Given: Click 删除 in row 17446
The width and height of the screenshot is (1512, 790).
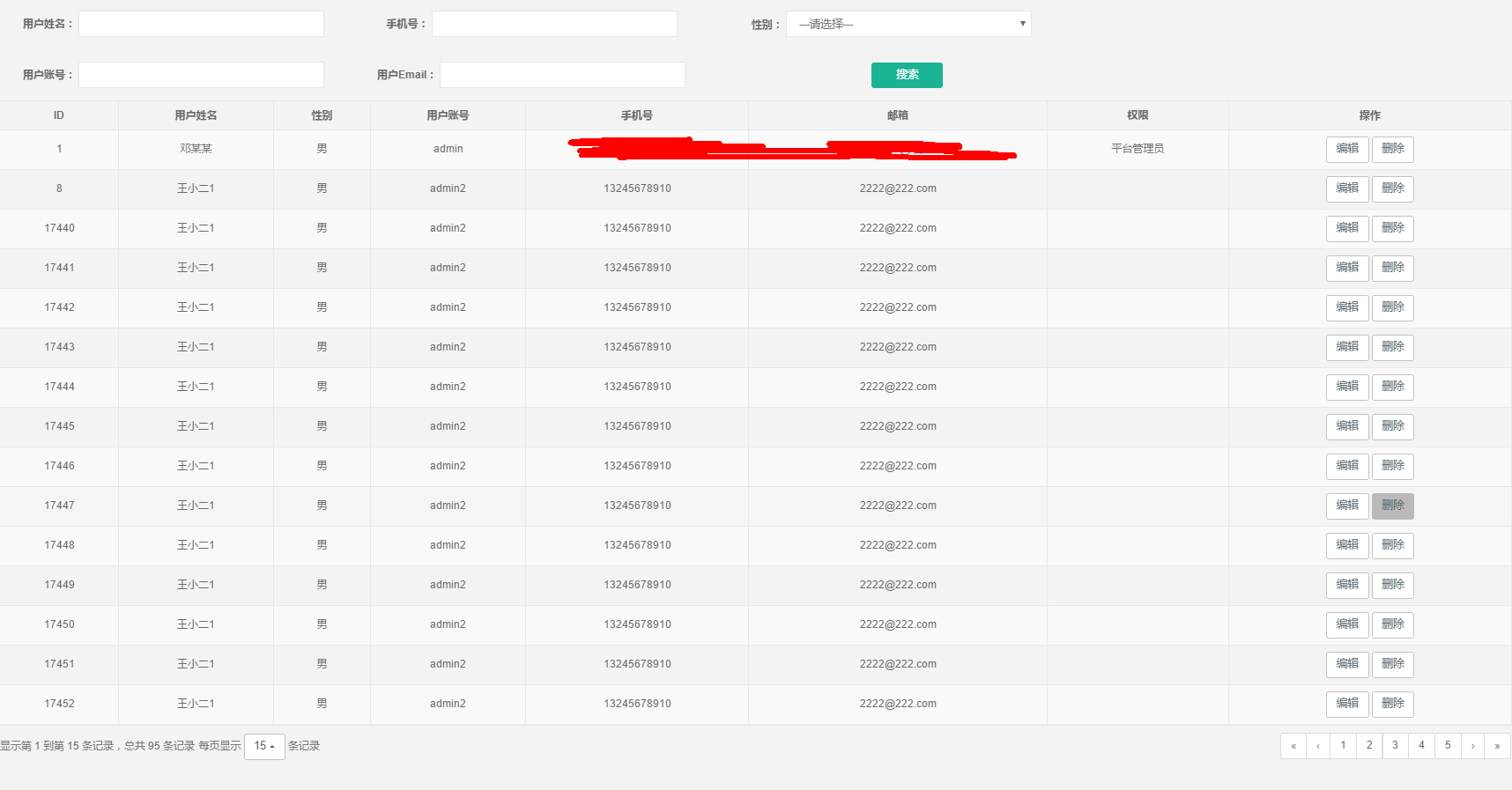Looking at the screenshot, I should pyautogui.click(x=1393, y=466).
